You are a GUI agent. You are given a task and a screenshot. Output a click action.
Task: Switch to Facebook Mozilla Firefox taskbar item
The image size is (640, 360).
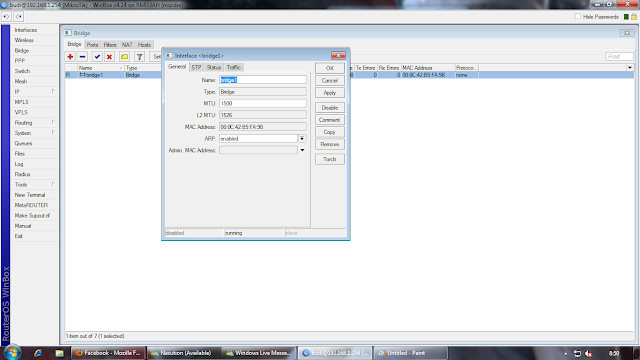tap(108, 353)
